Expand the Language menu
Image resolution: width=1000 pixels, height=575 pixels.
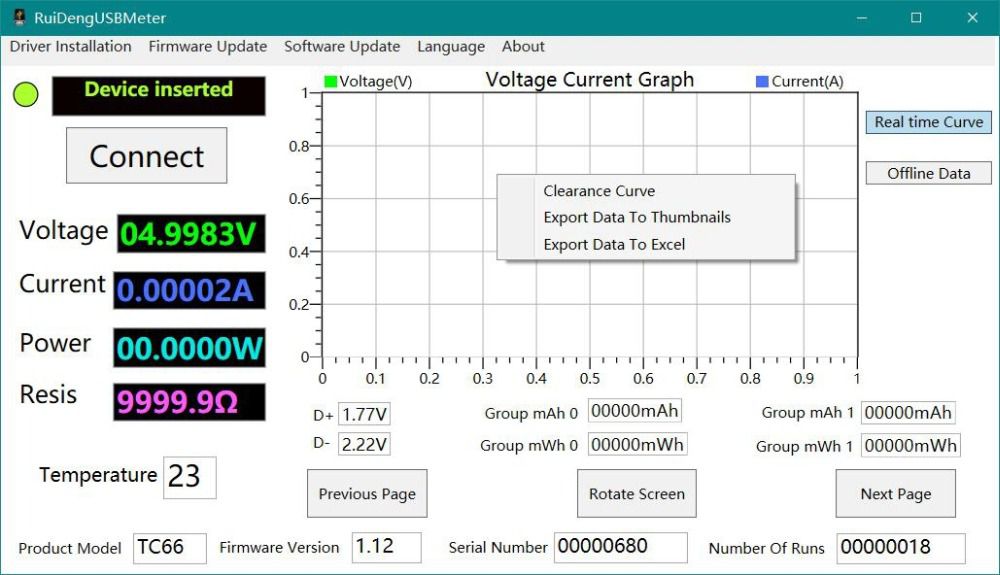[x=451, y=46]
